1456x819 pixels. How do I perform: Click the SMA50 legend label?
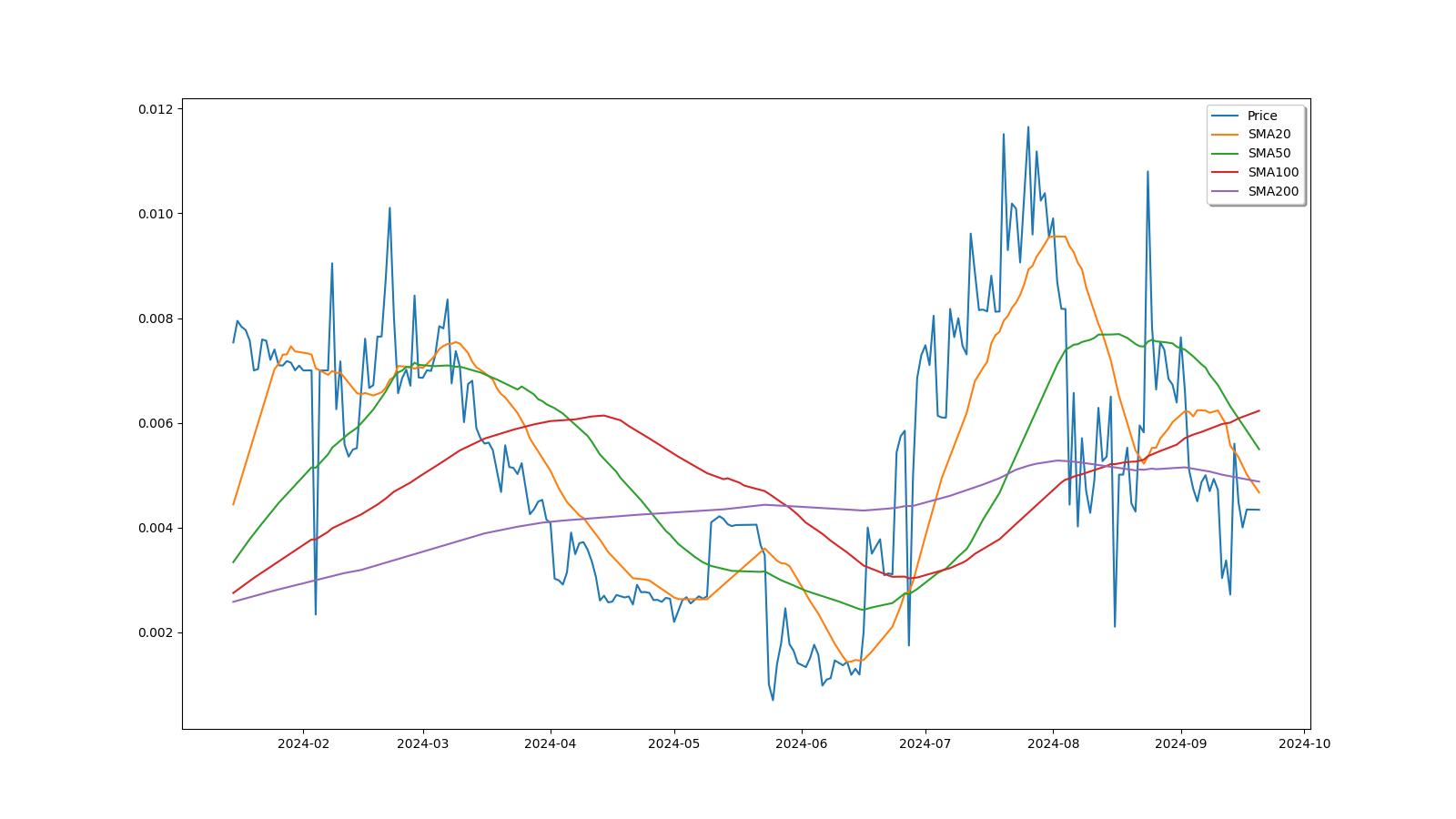tap(1269, 154)
